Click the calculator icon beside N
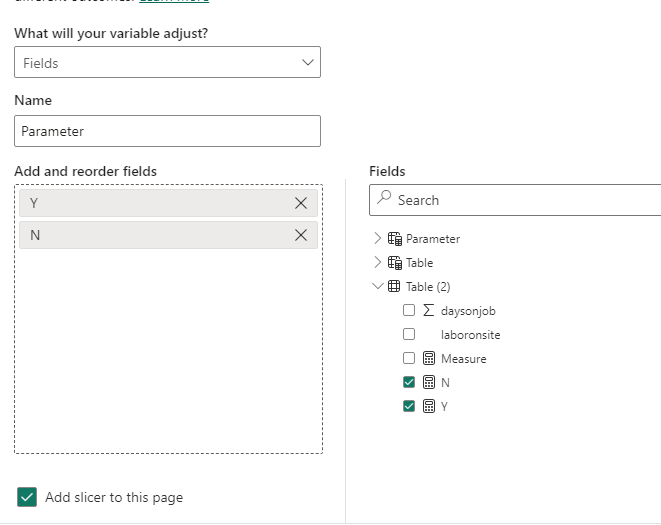Image resolution: width=661 pixels, height=525 pixels. pyautogui.click(x=429, y=382)
